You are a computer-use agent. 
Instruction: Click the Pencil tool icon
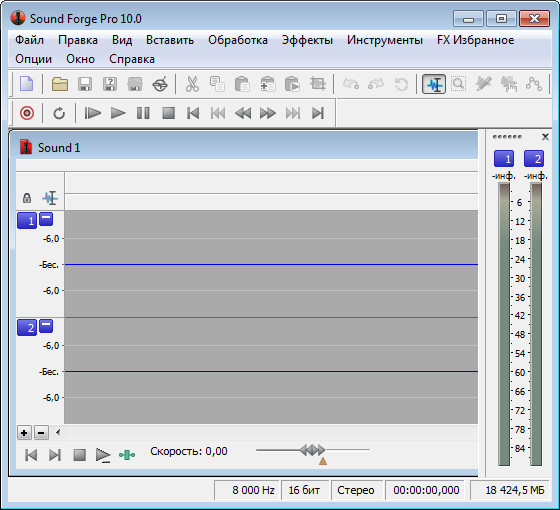pos(483,84)
